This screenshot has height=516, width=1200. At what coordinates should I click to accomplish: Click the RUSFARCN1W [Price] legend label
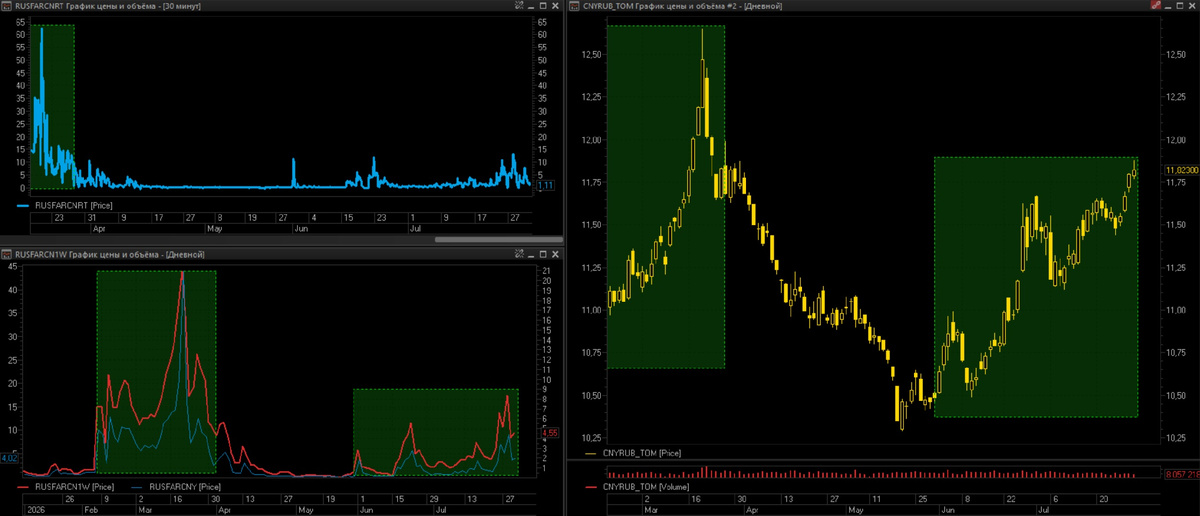point(75,486)
